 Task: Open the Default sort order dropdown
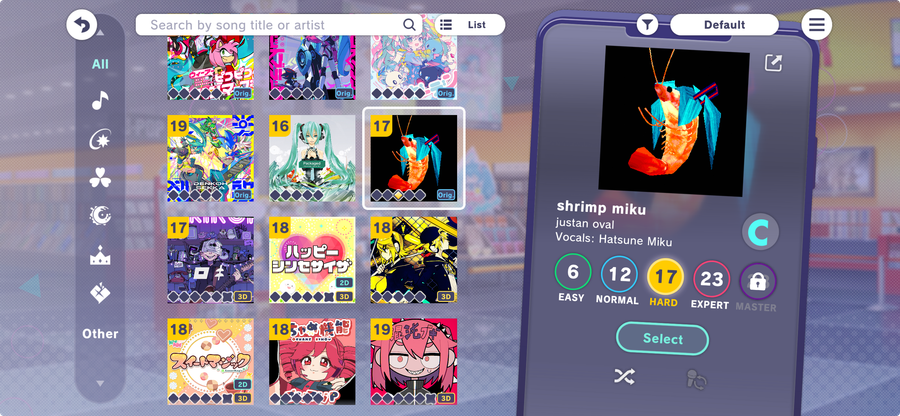pos(724,25)
